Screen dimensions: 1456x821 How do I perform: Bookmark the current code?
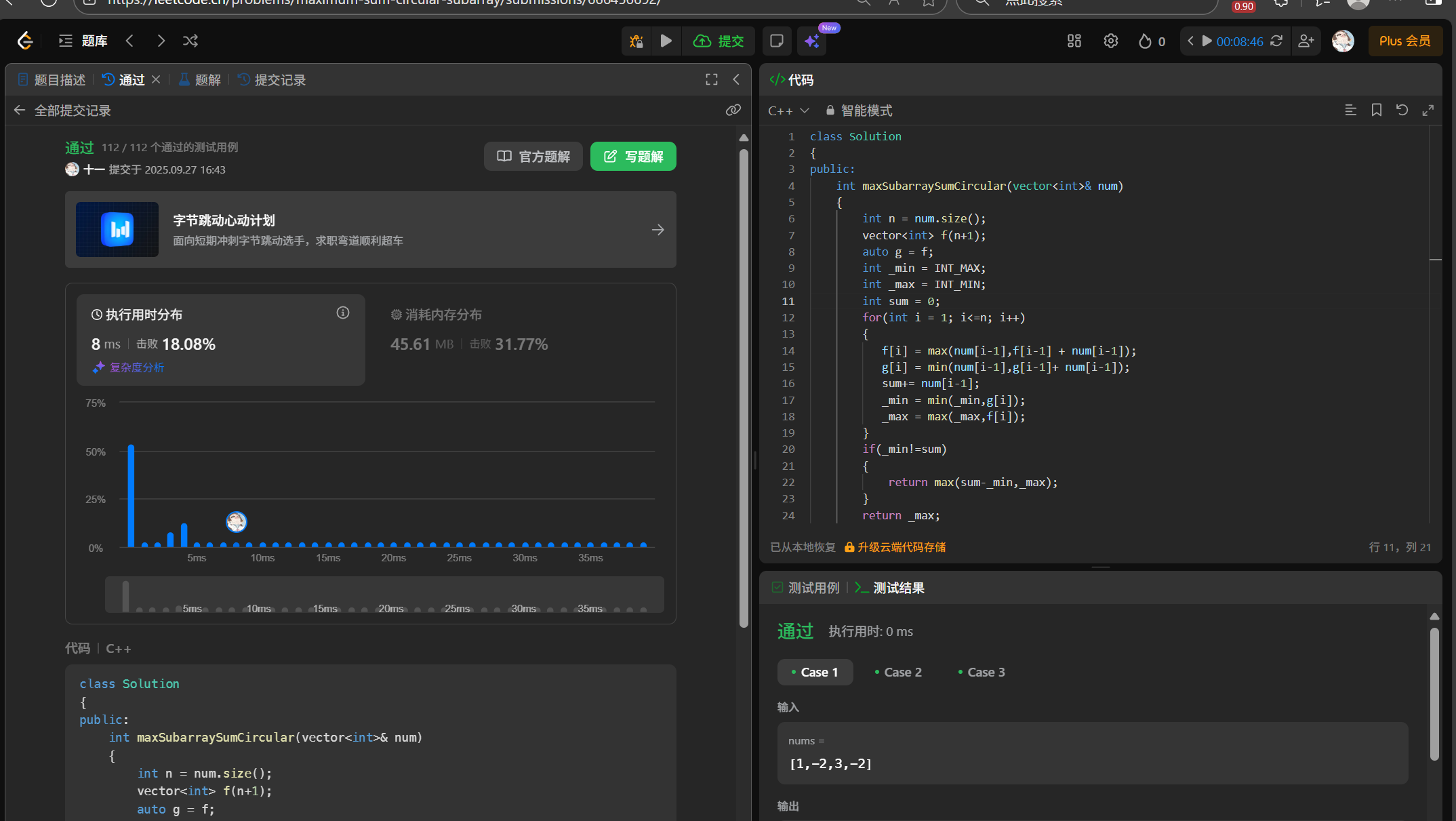point(1377,110)
